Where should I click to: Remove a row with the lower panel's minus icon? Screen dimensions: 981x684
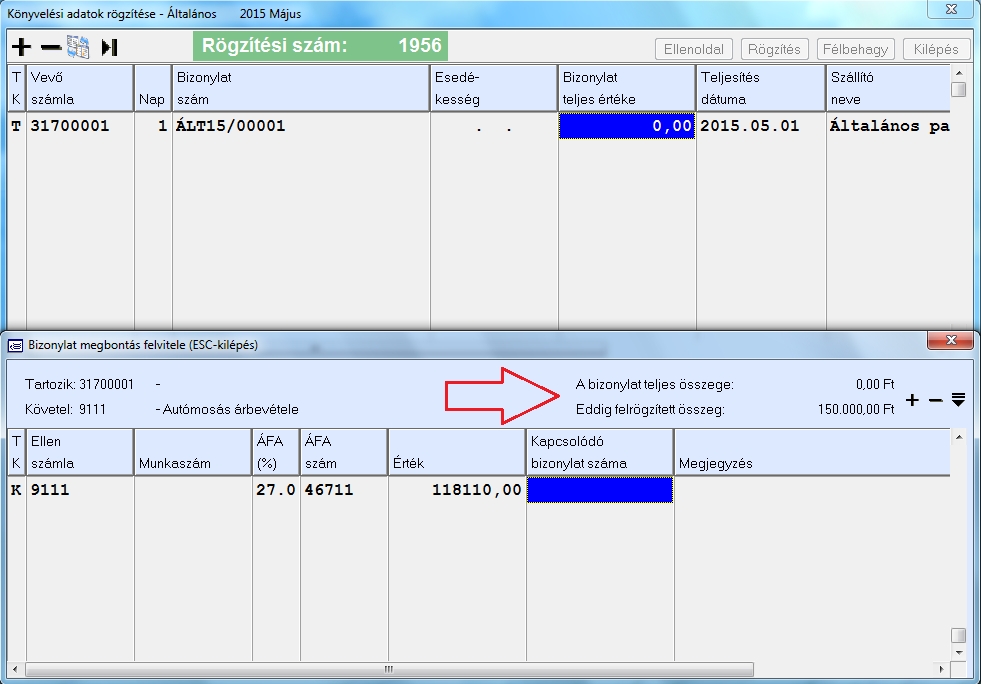point(935,400)
